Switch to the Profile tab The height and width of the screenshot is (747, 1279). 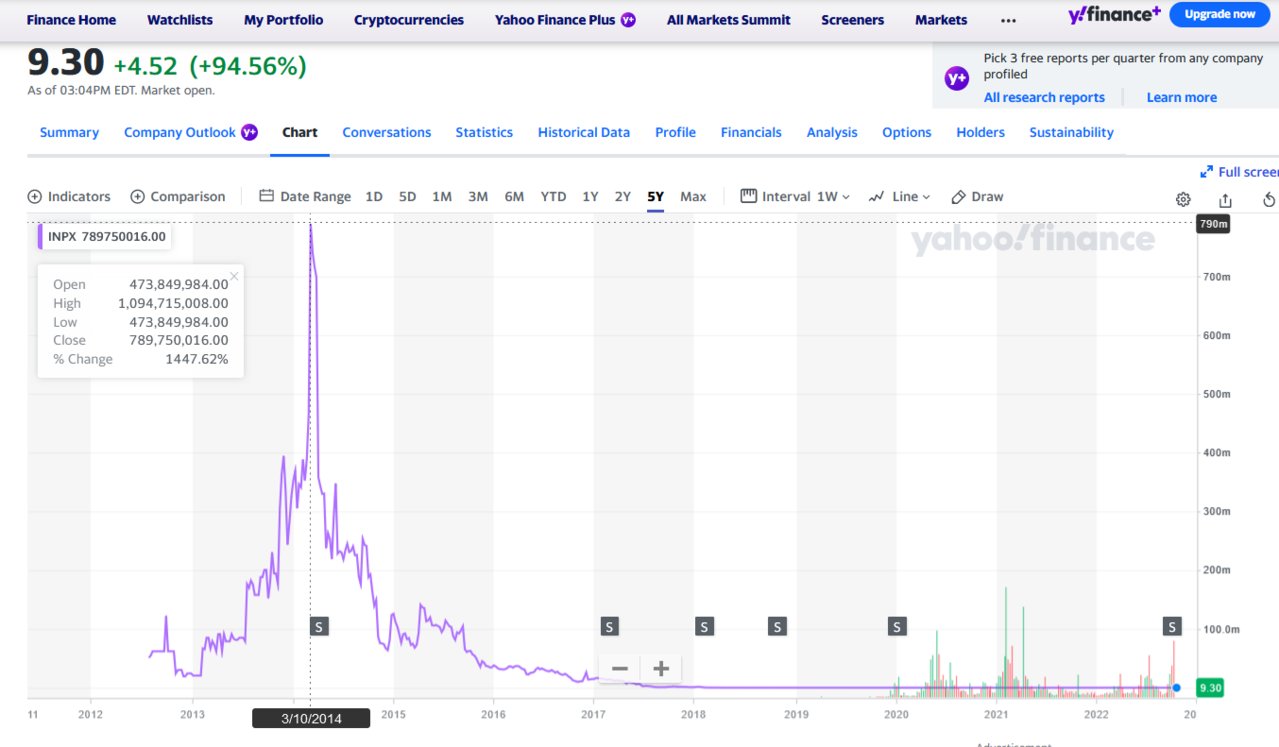(675, 132)
